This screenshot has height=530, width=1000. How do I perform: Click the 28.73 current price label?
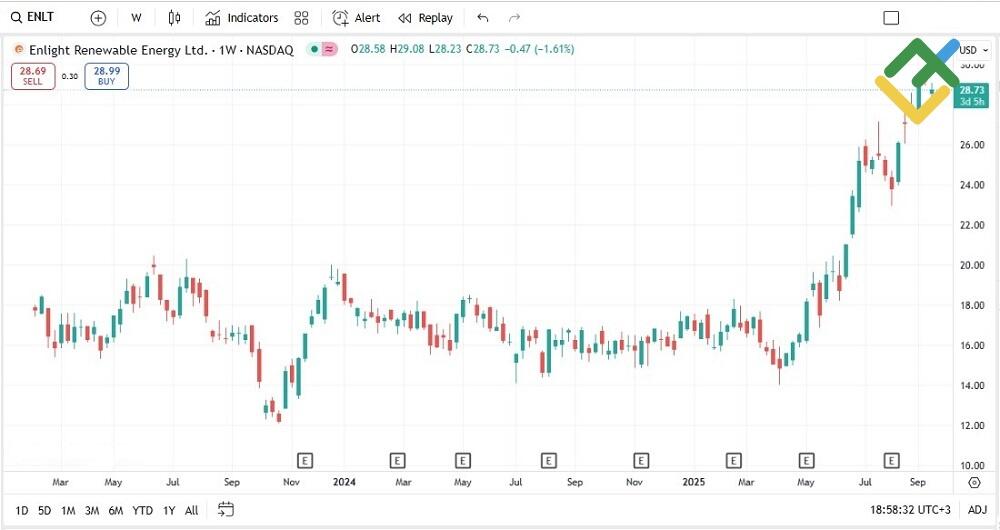click(x=971, y=96)
